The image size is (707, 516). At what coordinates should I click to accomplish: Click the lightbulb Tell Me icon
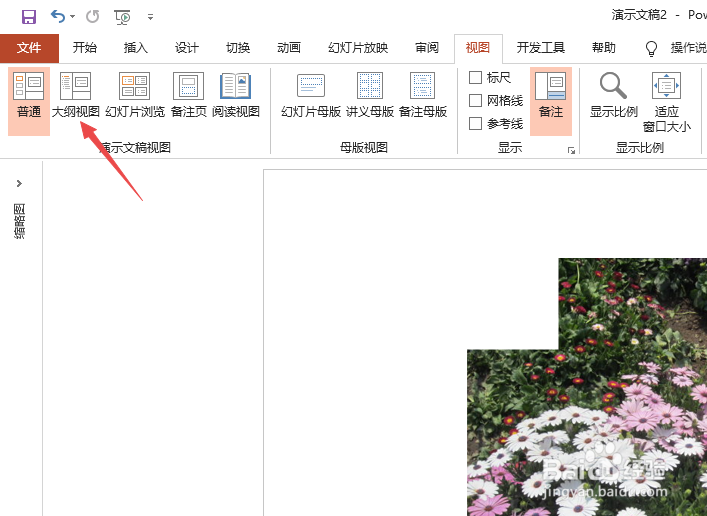[651, 48]
